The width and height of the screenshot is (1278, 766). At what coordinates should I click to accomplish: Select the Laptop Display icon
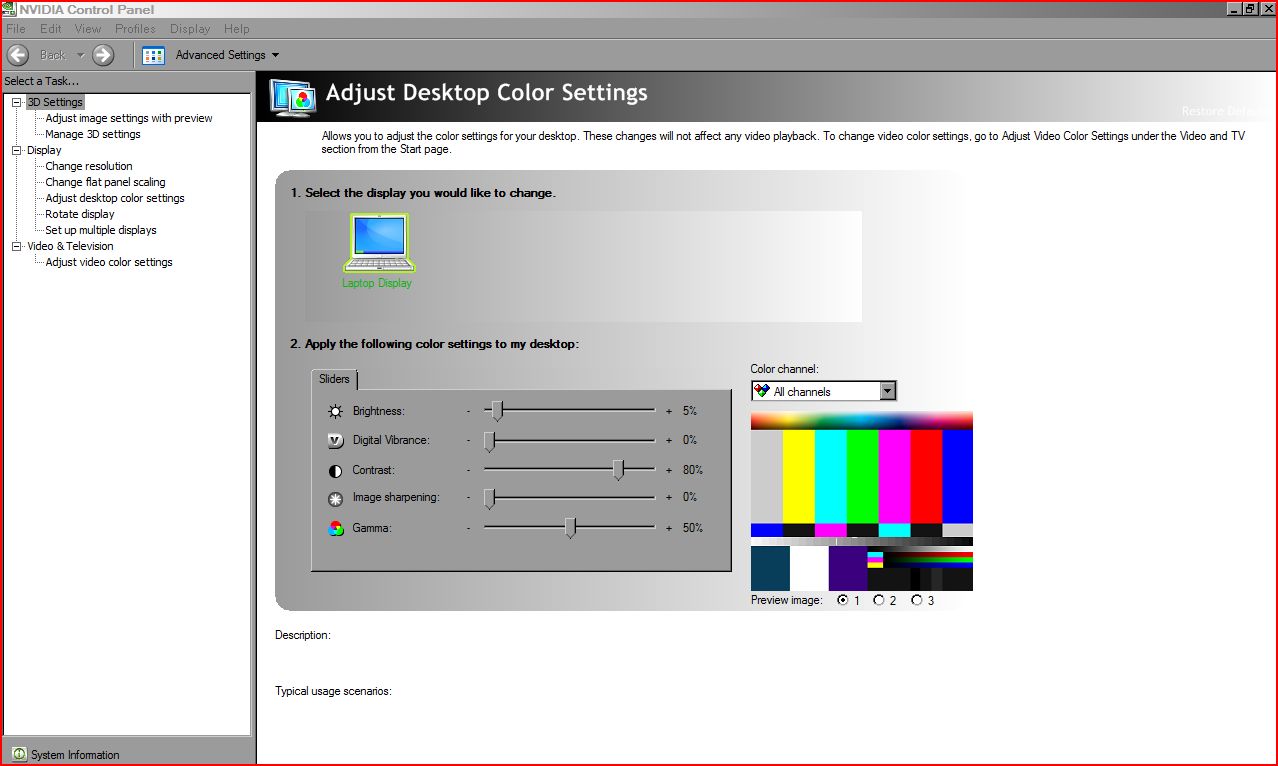[378, 243]
